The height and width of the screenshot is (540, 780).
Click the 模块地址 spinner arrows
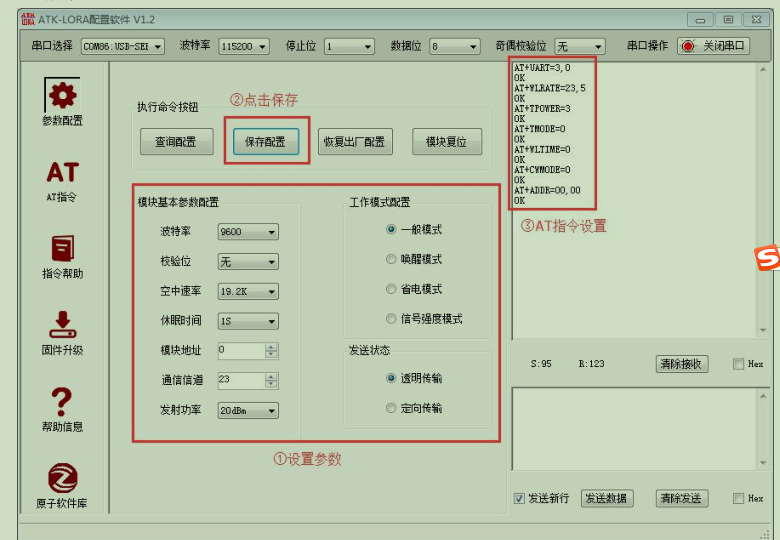pos(271,351)
